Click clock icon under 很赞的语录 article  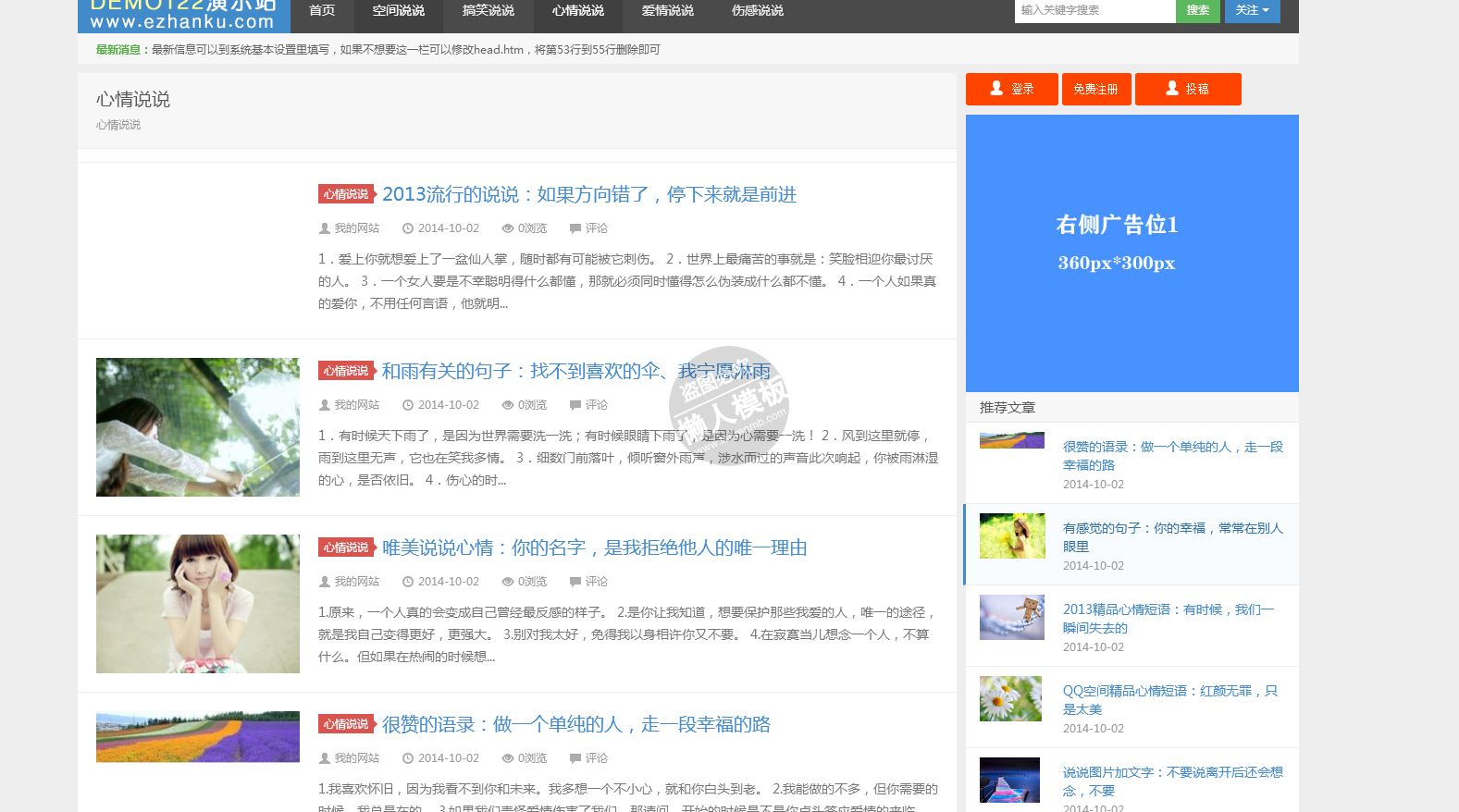click(408, 758)
